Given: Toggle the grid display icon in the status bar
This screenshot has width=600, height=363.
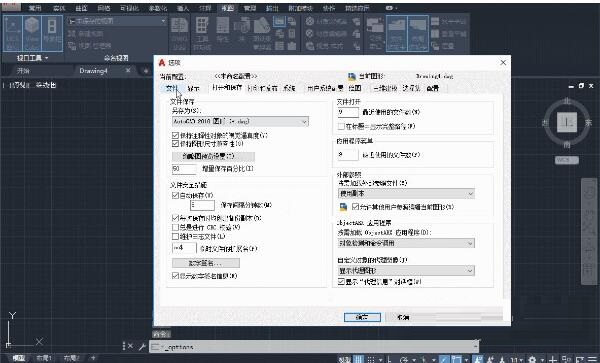Looking at the screenshot, I should [359, 359].
